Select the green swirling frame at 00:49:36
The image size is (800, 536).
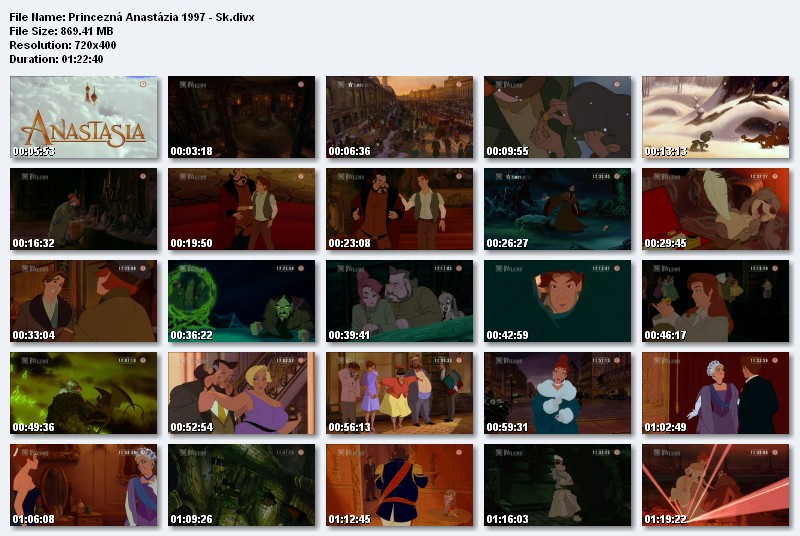click(83, 393)
